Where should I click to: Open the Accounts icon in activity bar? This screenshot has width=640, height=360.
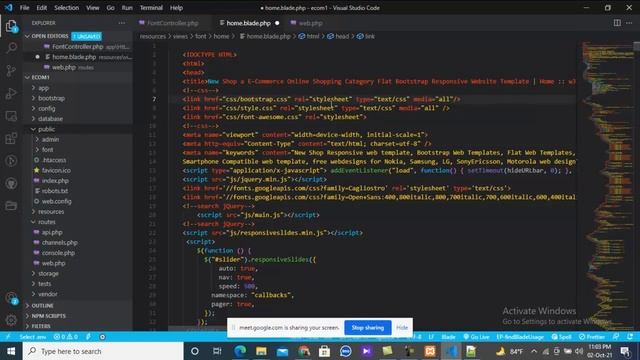(11, 298)
